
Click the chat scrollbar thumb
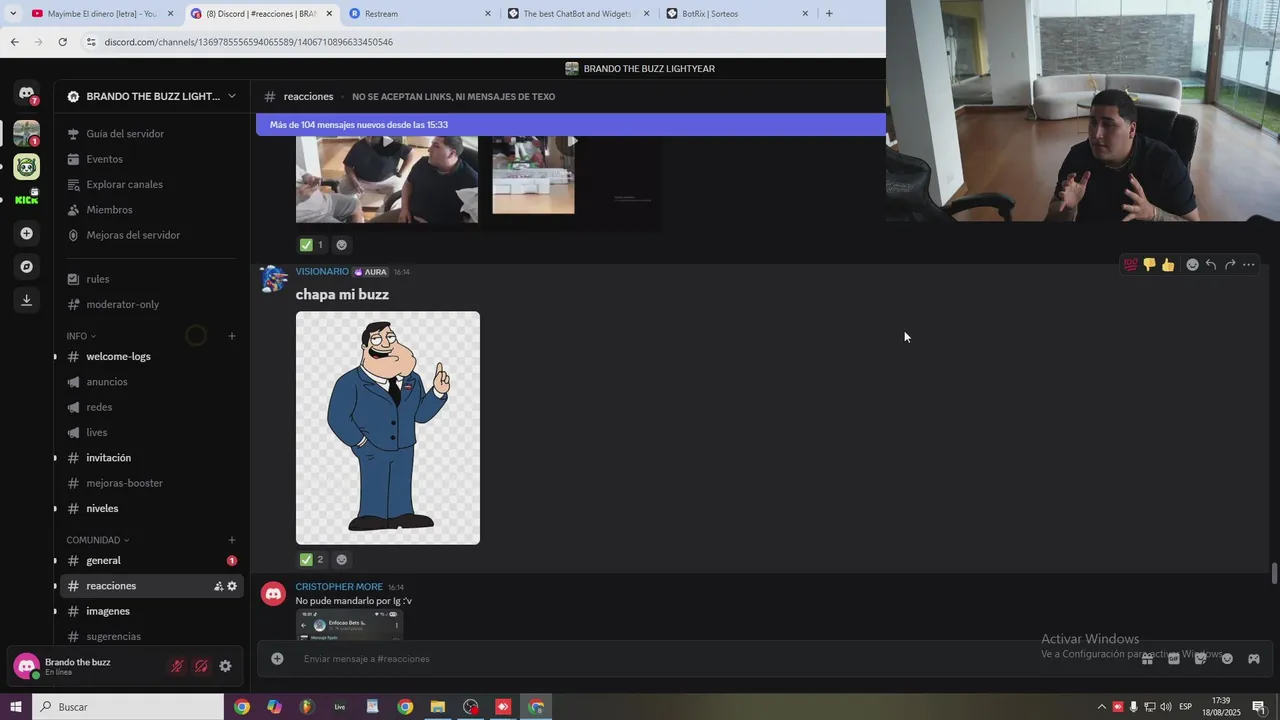1274,574
